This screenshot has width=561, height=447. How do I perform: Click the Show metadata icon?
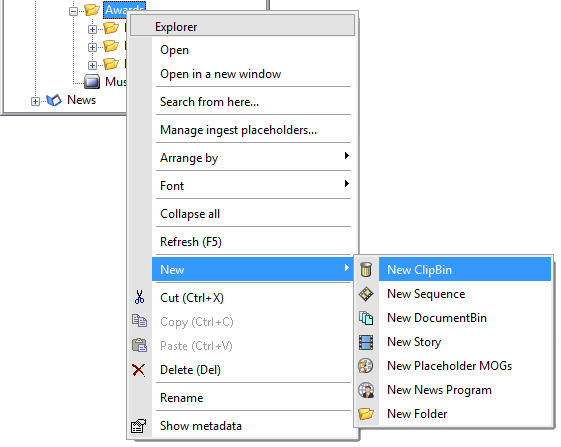[x=138, y=426]
